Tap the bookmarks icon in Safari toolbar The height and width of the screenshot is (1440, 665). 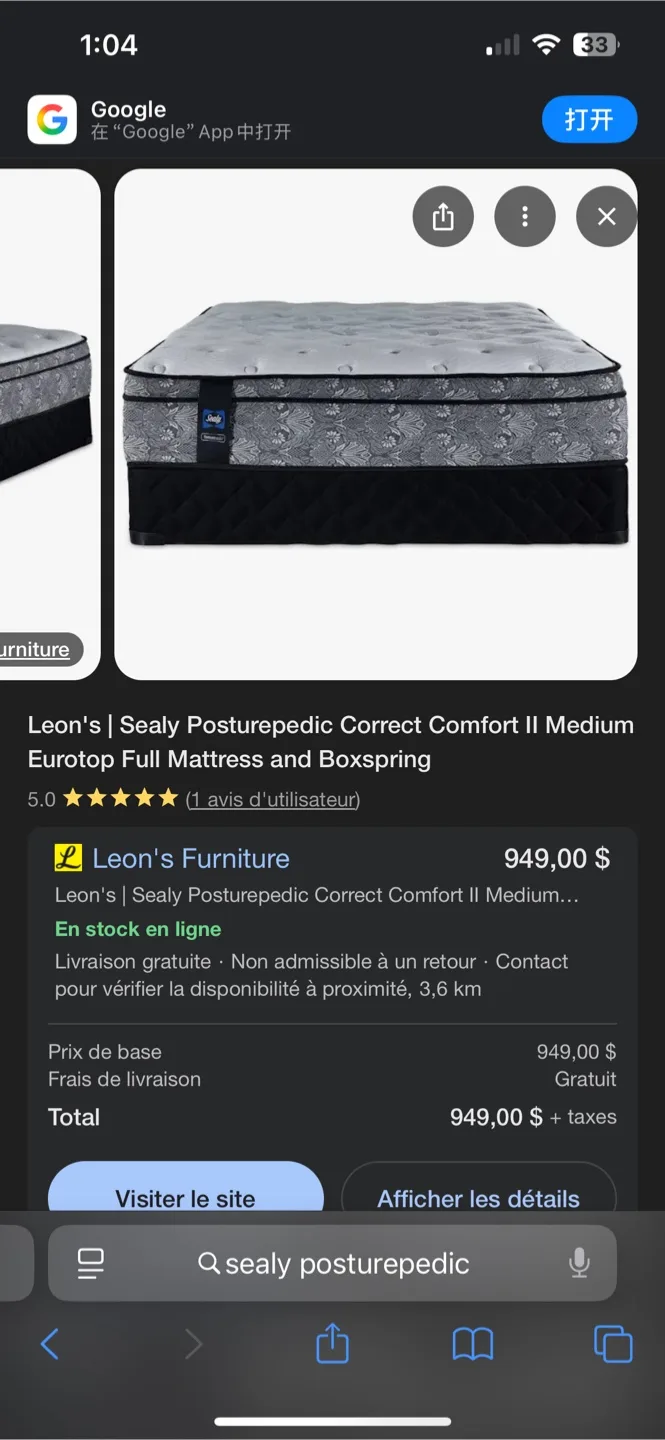(x=470, y=1345)
